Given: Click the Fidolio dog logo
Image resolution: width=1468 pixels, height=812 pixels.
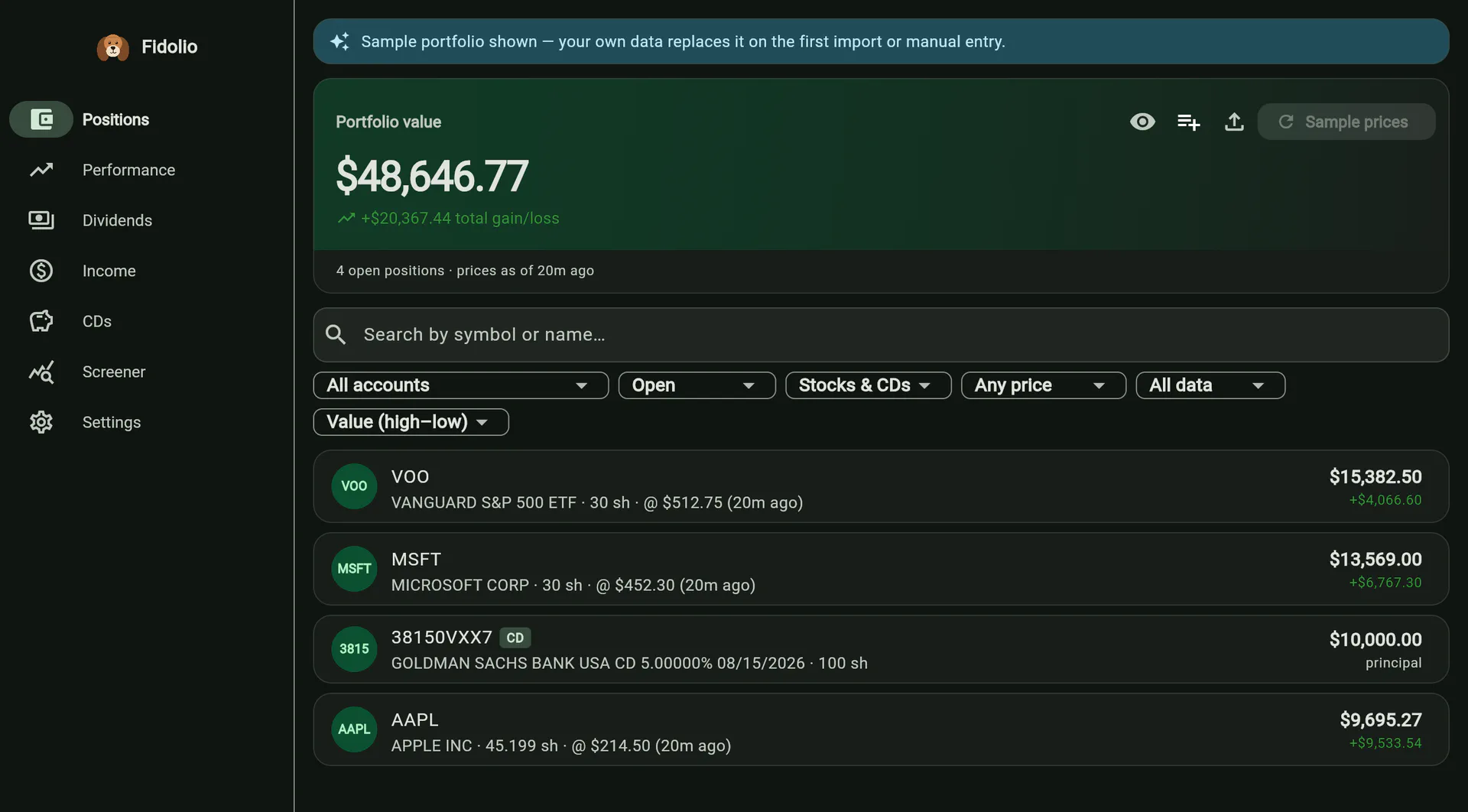Looking at the screenshot, I should click(112, 47).
